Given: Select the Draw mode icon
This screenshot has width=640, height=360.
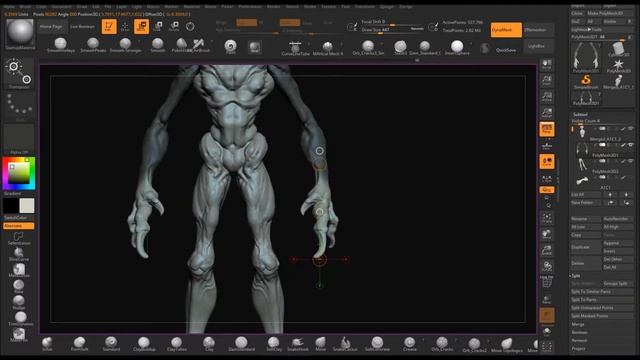Looking at the screenshot, I should pos(125,27).
